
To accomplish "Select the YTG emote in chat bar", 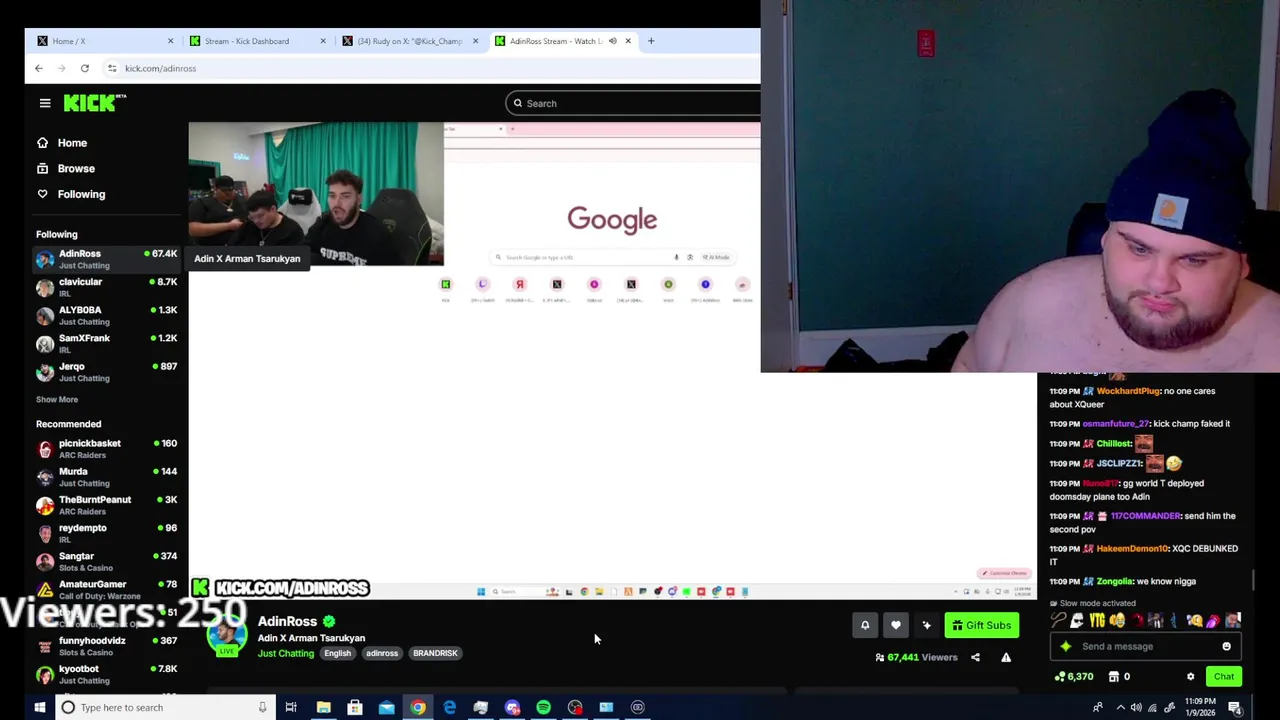I will [x=1097, y=621].
